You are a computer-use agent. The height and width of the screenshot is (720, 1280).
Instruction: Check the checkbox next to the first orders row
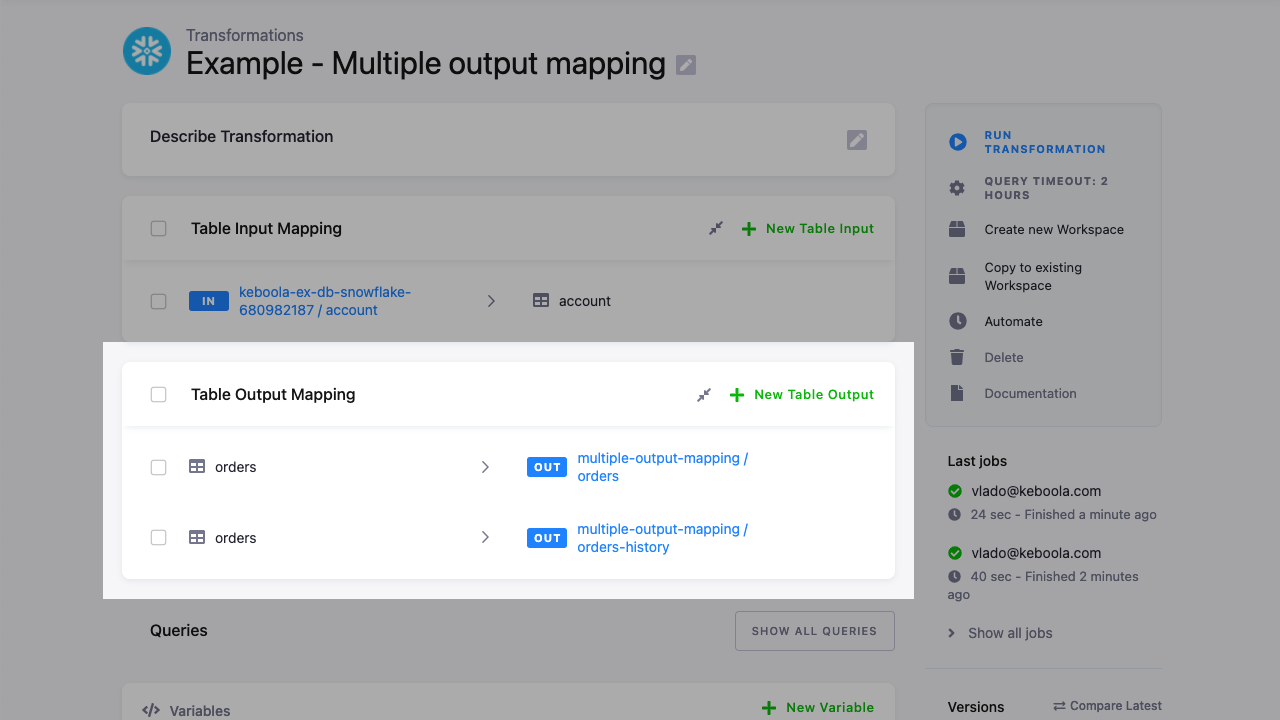click(x=158, y=467)
